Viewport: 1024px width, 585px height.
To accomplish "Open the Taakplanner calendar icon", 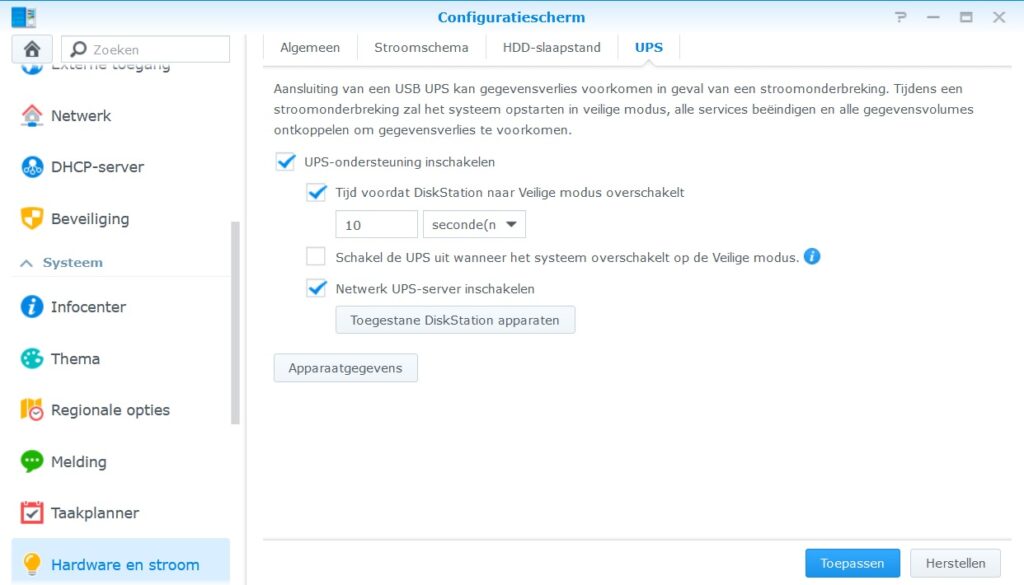I will 32,513.
